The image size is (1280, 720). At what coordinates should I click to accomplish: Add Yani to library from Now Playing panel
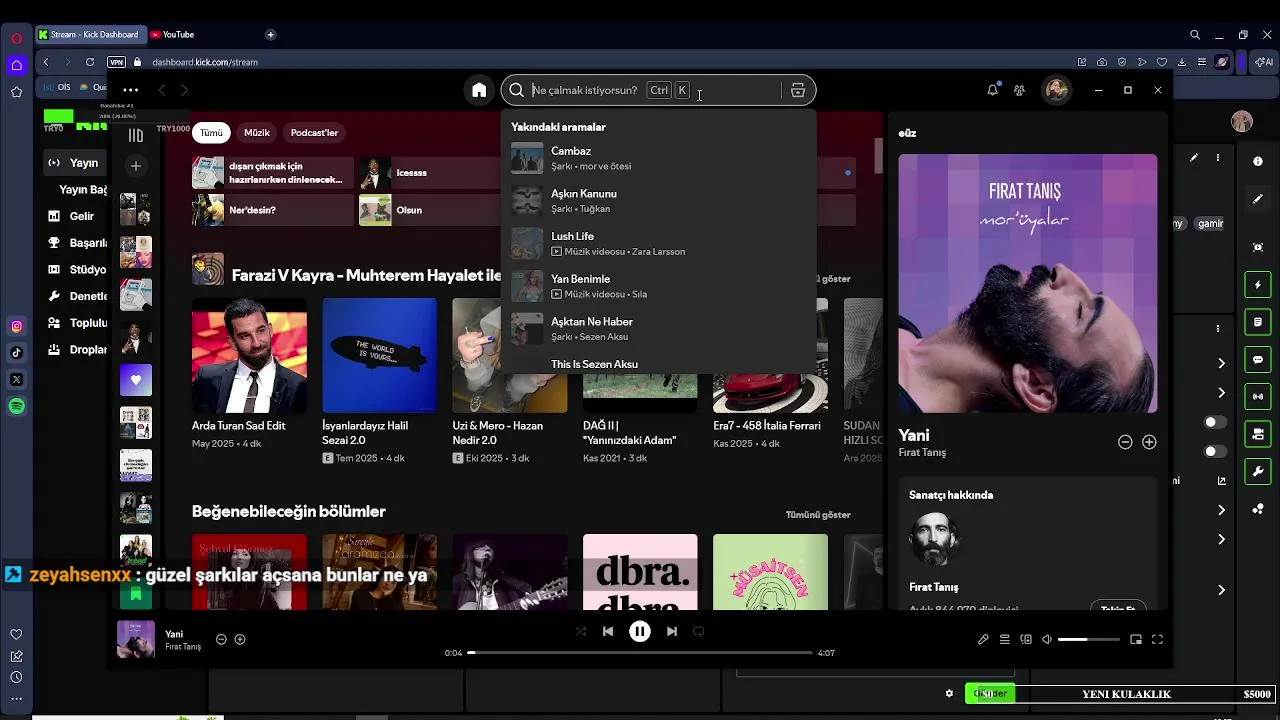coord(1149,442)
